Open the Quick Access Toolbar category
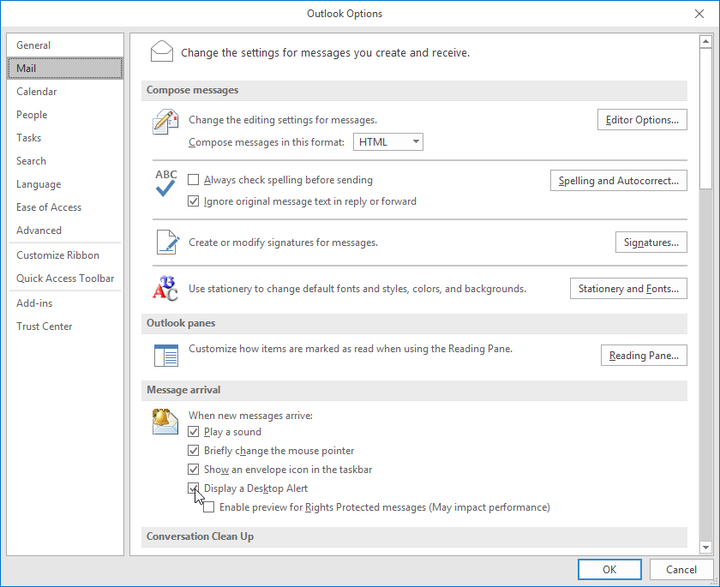 pyautogui.click(x=65, y=278)
